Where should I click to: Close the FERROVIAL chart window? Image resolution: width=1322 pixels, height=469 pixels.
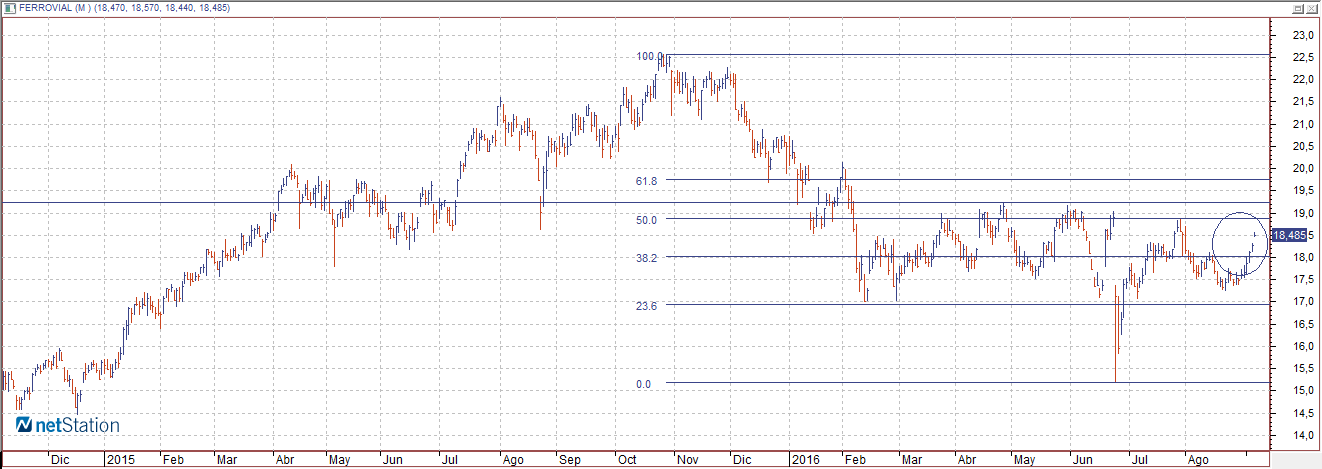tap(1313, 8)
